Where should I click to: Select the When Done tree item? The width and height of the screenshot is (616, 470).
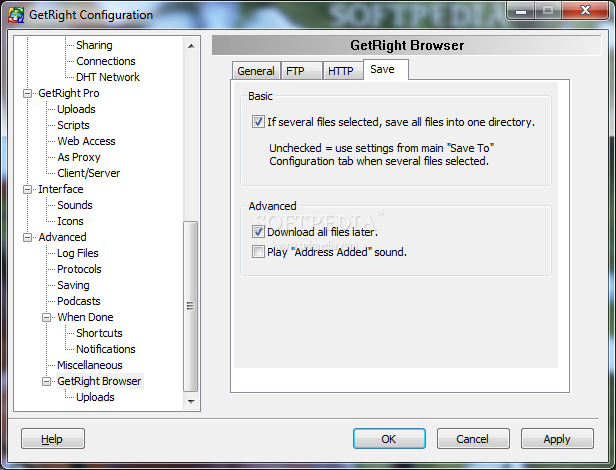click(x=85, y=317)
